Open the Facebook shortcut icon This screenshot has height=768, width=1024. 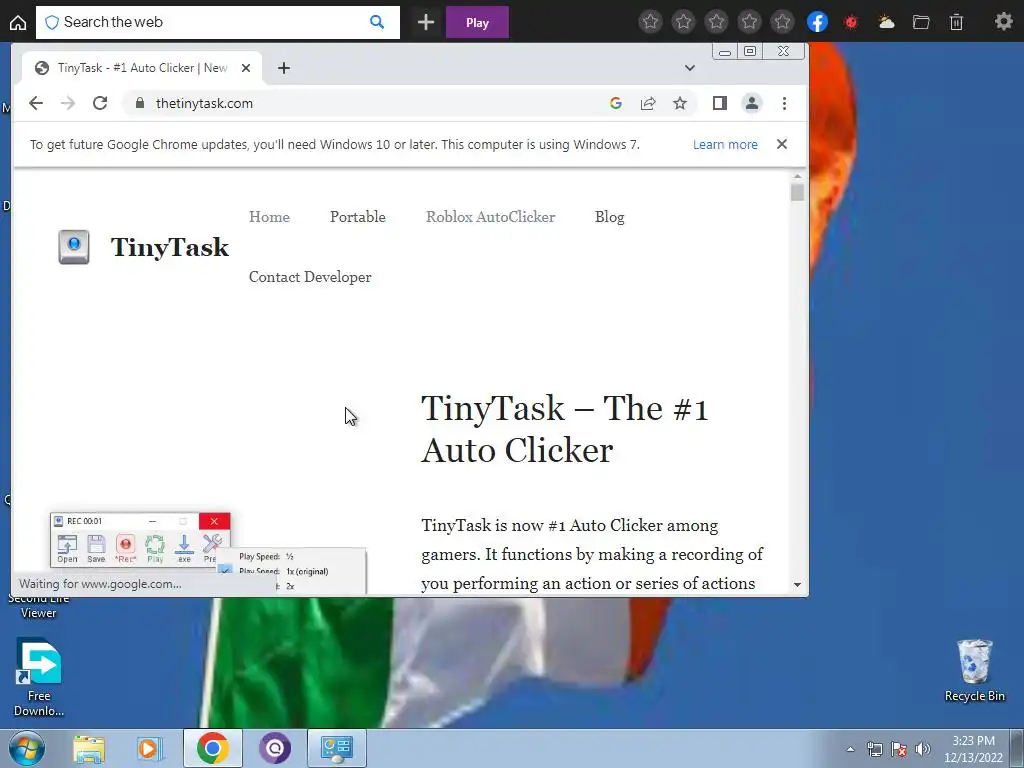[817, 22]
